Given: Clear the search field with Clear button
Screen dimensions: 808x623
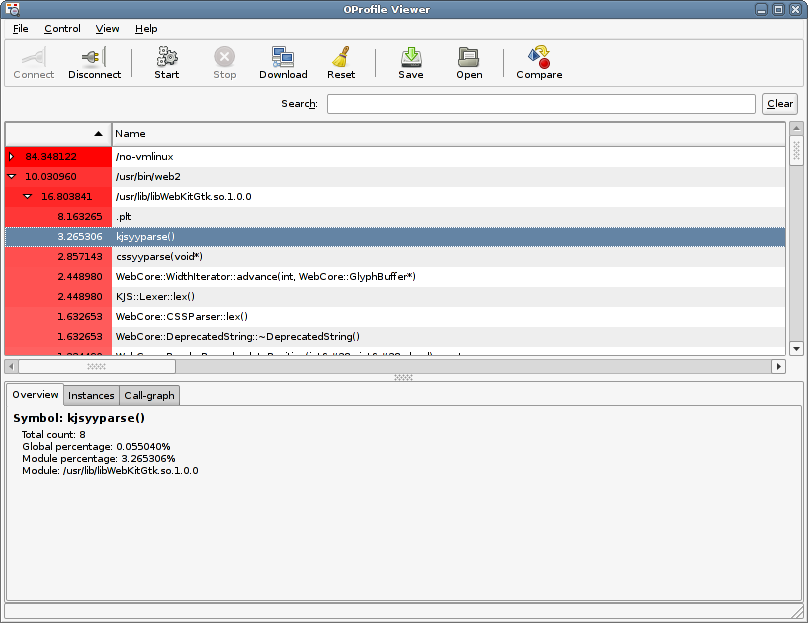Looking at the screenshot, I should point(779,104).
